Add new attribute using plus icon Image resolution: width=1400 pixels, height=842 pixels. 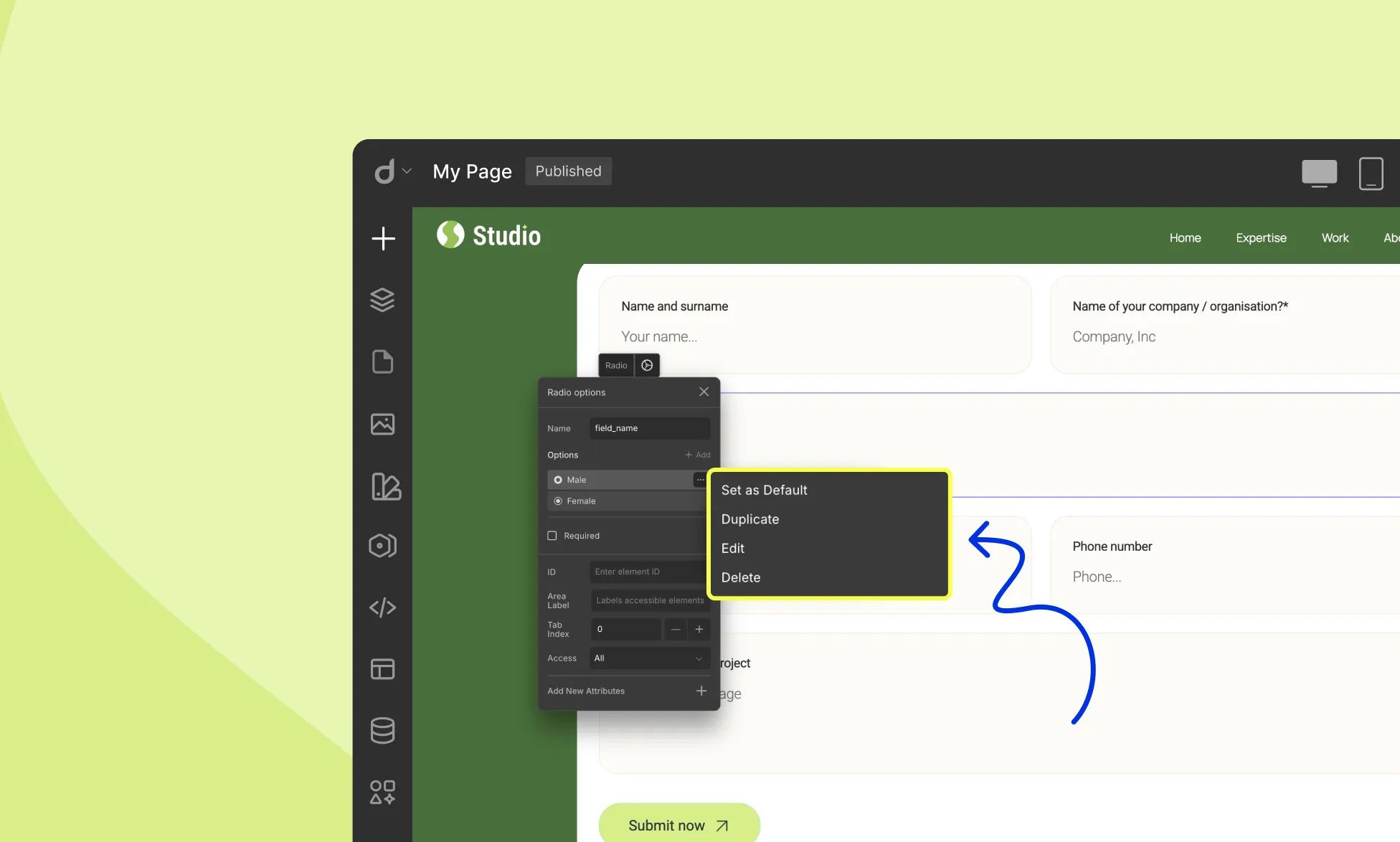[x=701, y=691]
